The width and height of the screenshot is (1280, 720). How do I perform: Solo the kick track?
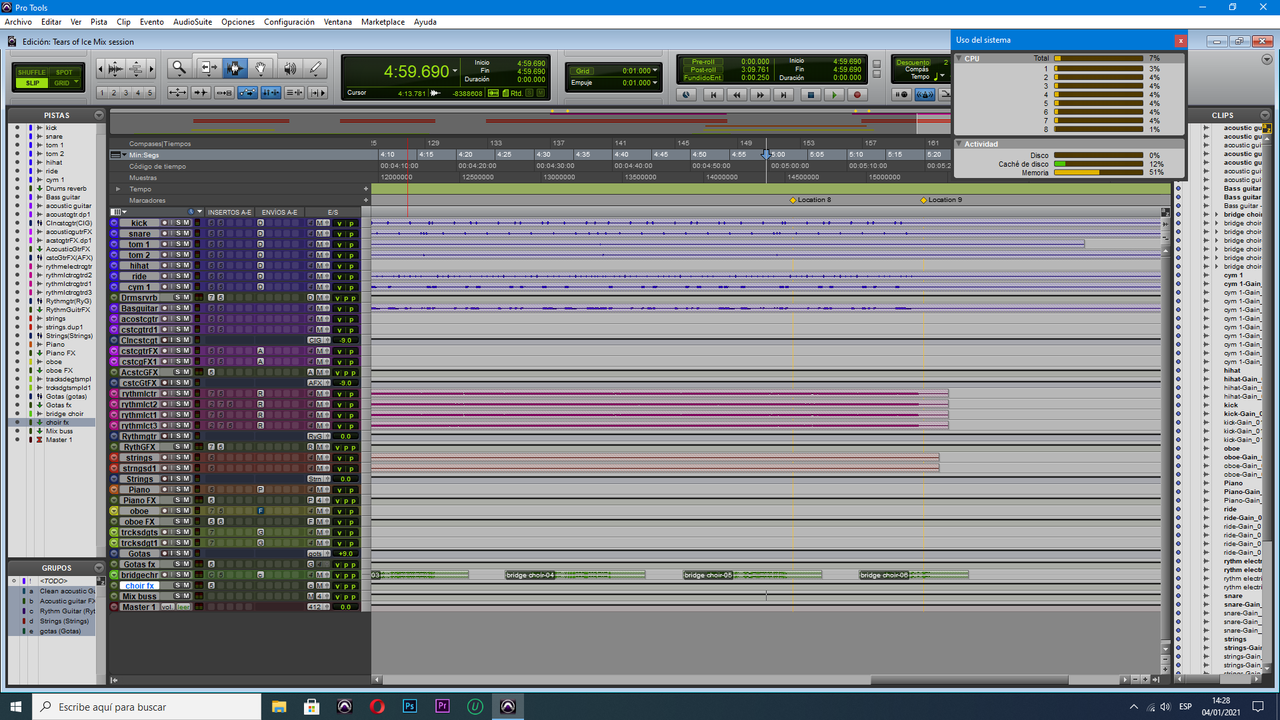177,223
